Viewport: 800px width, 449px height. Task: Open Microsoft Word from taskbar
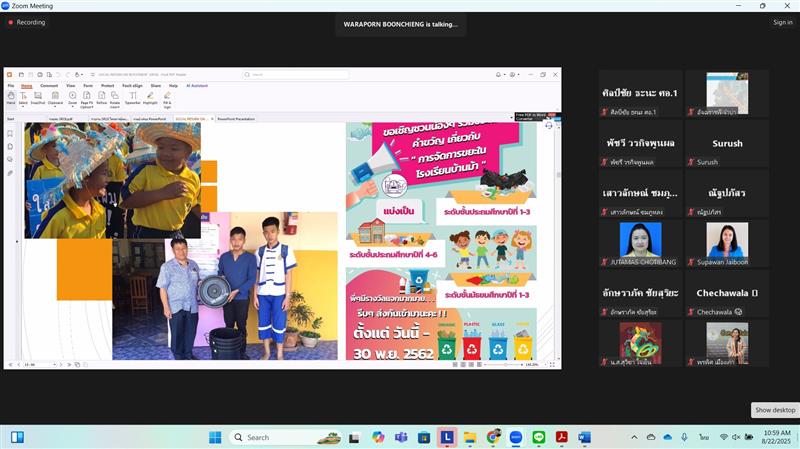pyautogui.click(x=585, y=437)
